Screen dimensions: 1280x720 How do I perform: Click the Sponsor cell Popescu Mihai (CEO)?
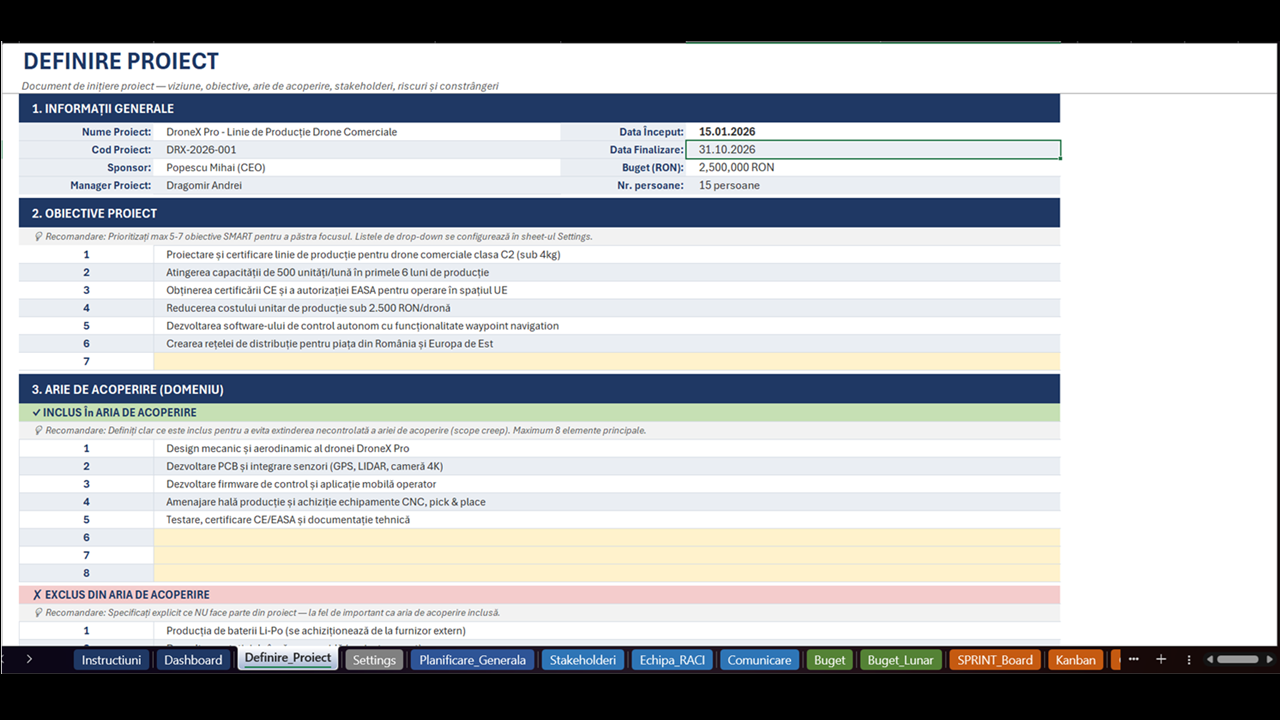pyautogui.click(x=357, y=168)
